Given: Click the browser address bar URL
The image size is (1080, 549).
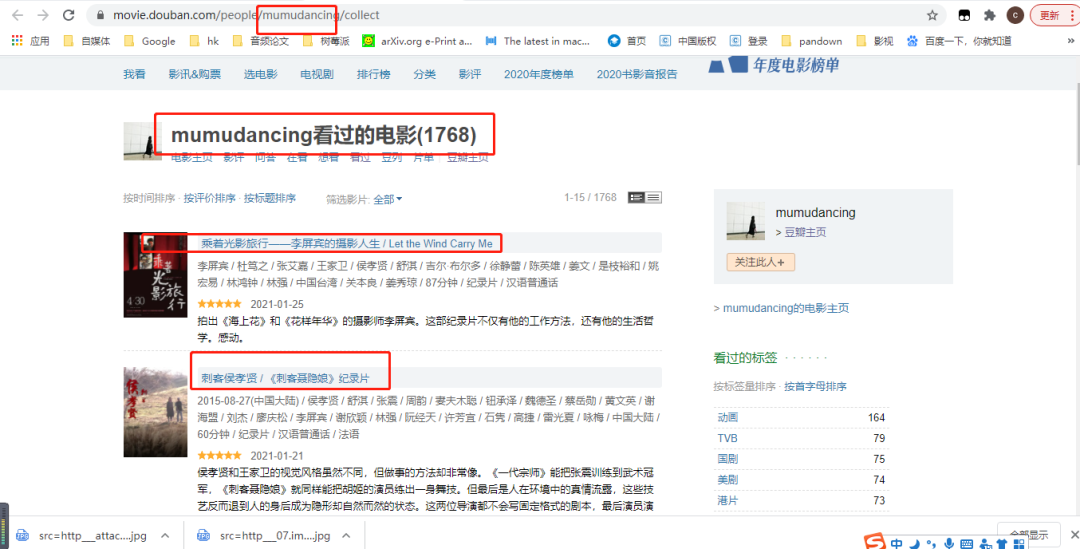Looking at the screenshot, I should click(x=246, y=14).
